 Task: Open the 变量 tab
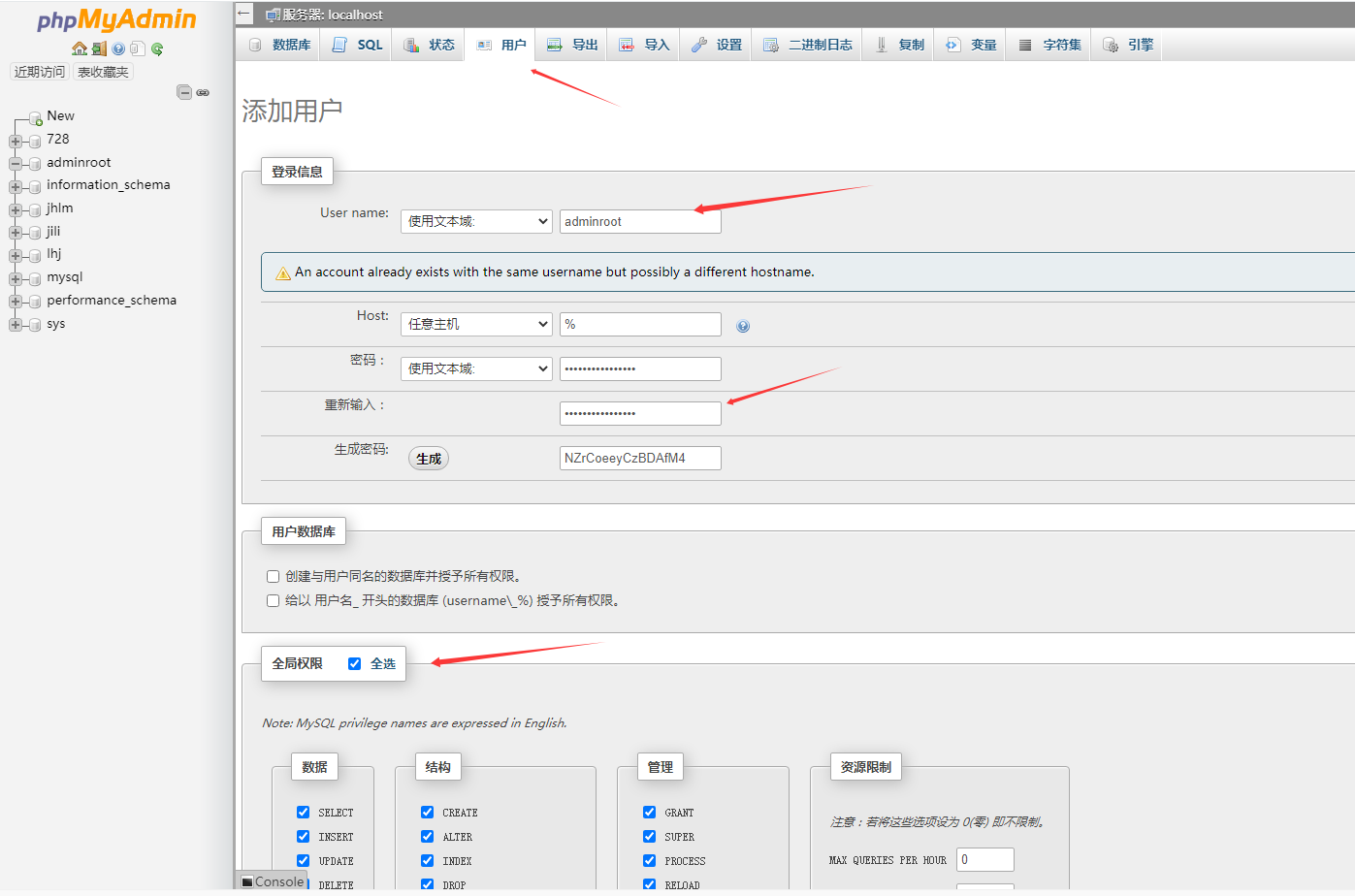[x=971, y=45]
